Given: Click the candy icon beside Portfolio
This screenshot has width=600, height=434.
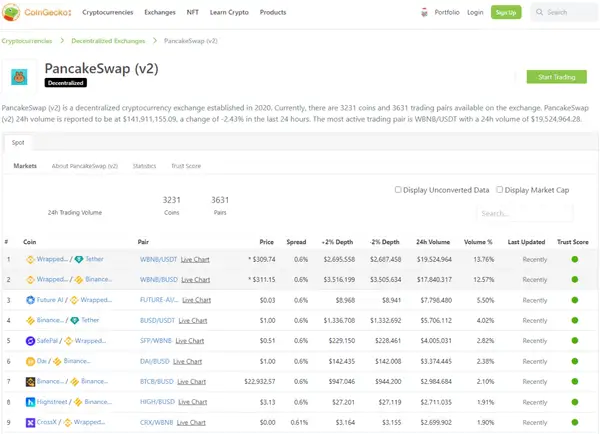Looking at the screenshot, I should coord(424,12).
